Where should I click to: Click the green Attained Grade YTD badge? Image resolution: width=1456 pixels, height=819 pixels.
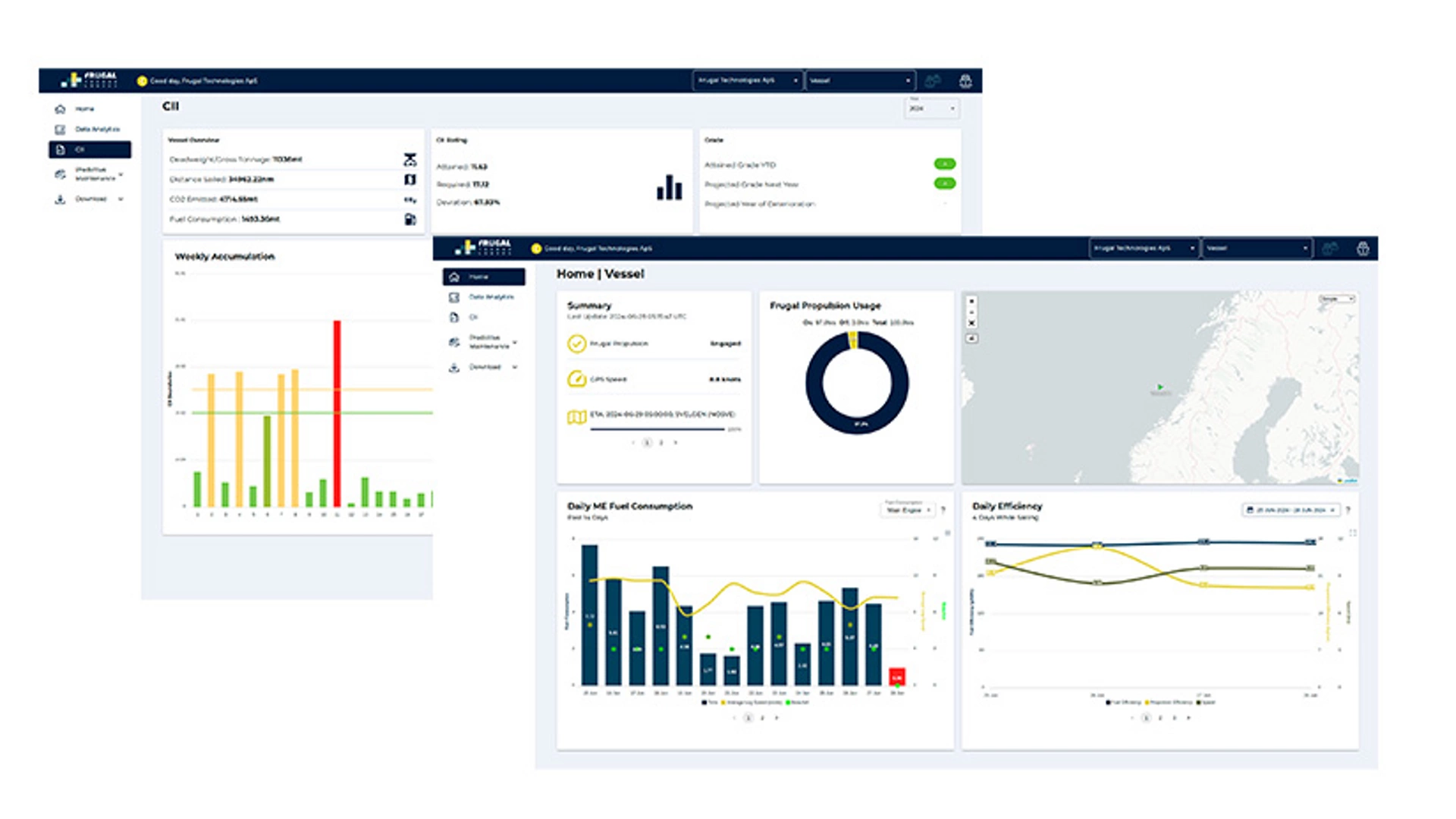coord(946,165)
